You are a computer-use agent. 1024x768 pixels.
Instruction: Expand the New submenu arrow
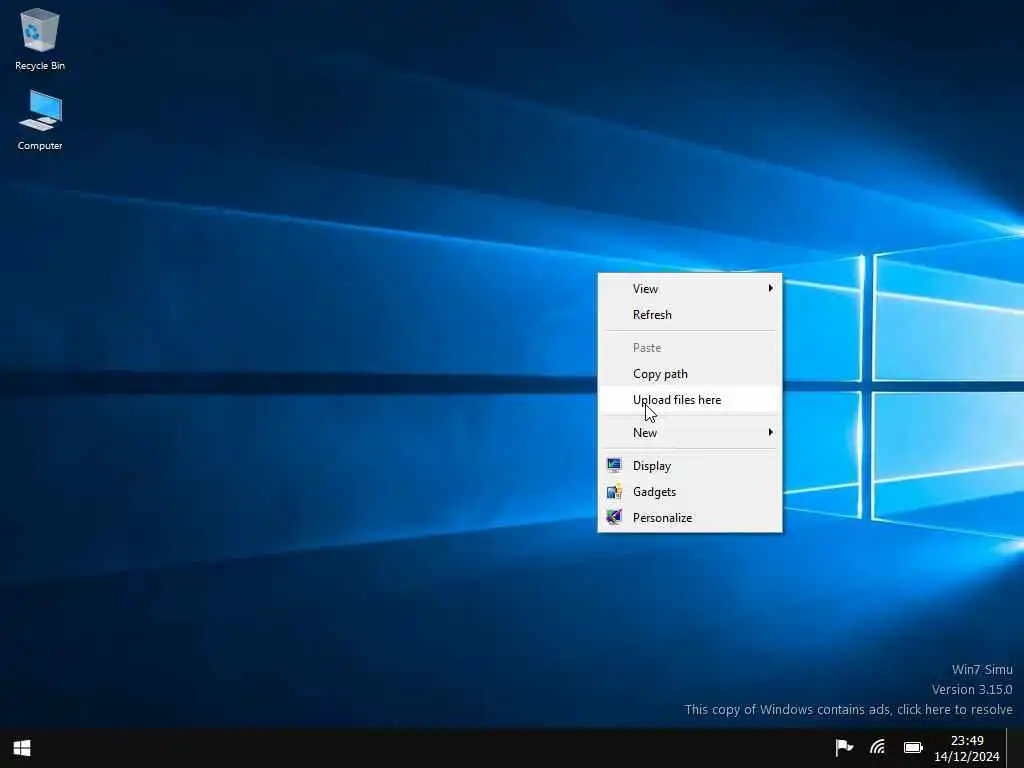[771, 432]
